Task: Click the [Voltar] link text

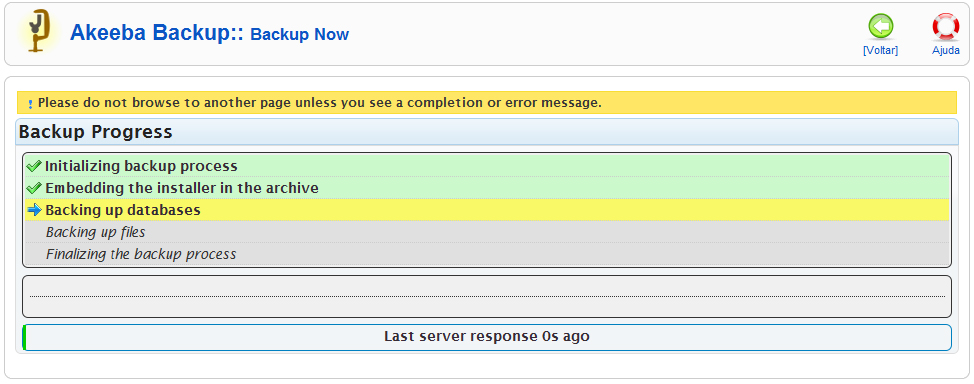Action: click(x=880, y=51)
